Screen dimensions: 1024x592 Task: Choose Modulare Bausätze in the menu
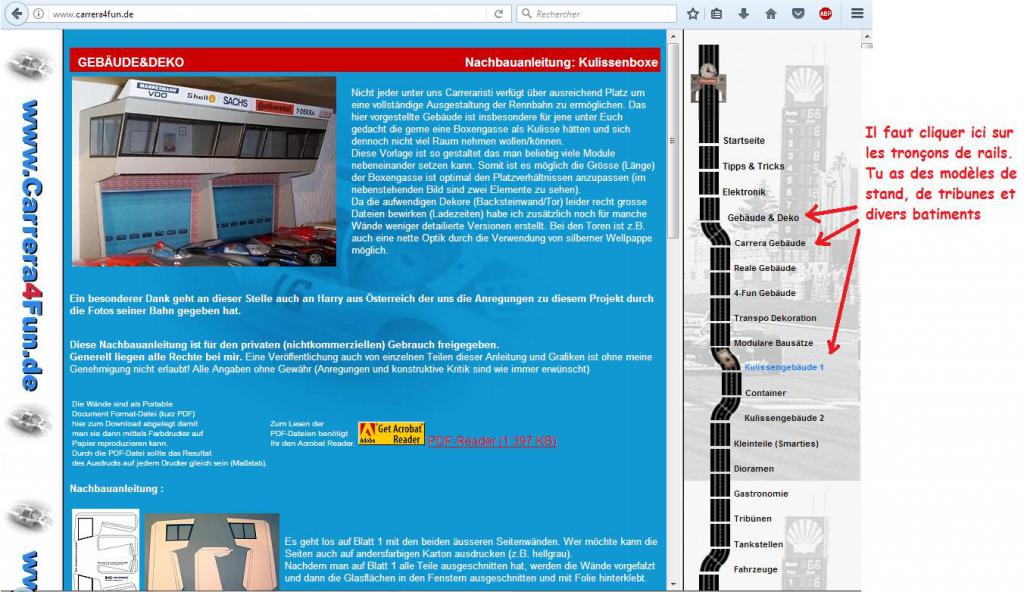(x=773, y=342)
